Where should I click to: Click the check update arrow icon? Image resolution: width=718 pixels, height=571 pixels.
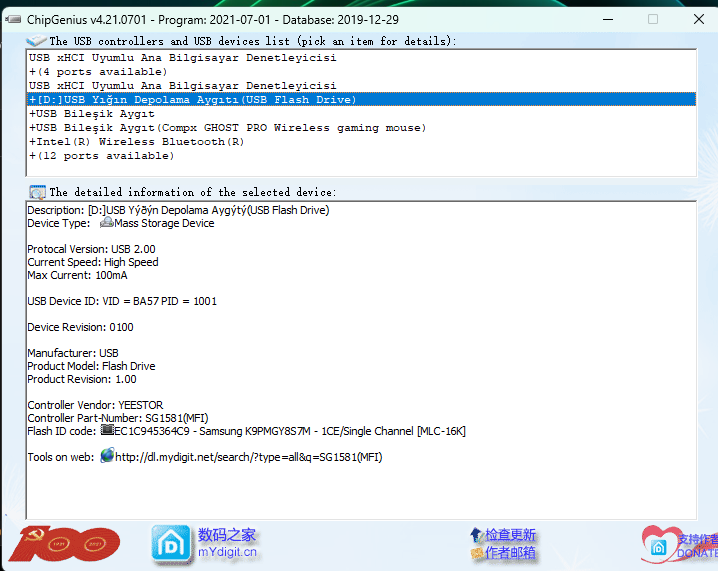pos(476,534)
